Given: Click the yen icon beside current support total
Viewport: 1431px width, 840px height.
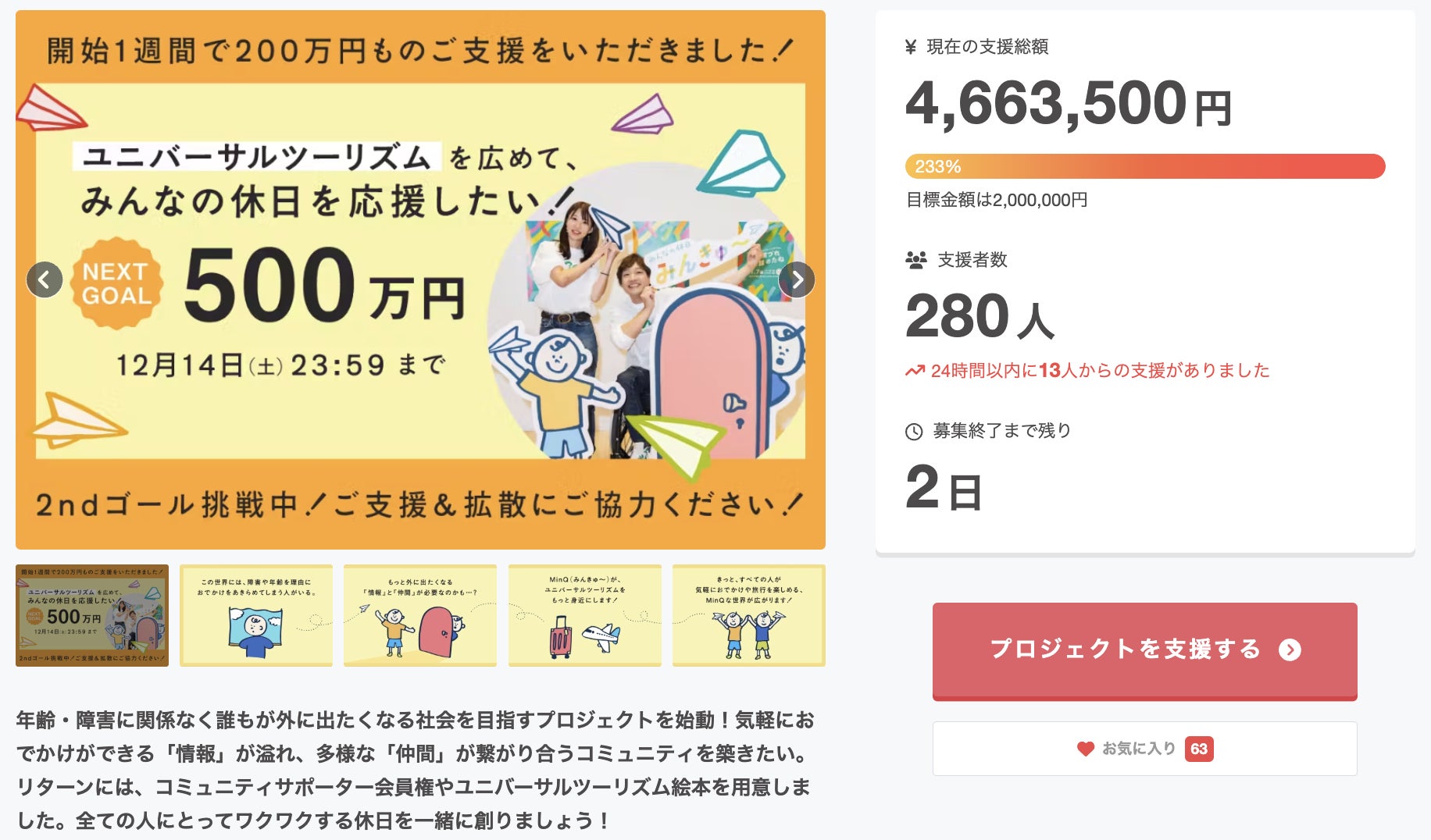Looking at the screenshot, I should coord(911,48).
